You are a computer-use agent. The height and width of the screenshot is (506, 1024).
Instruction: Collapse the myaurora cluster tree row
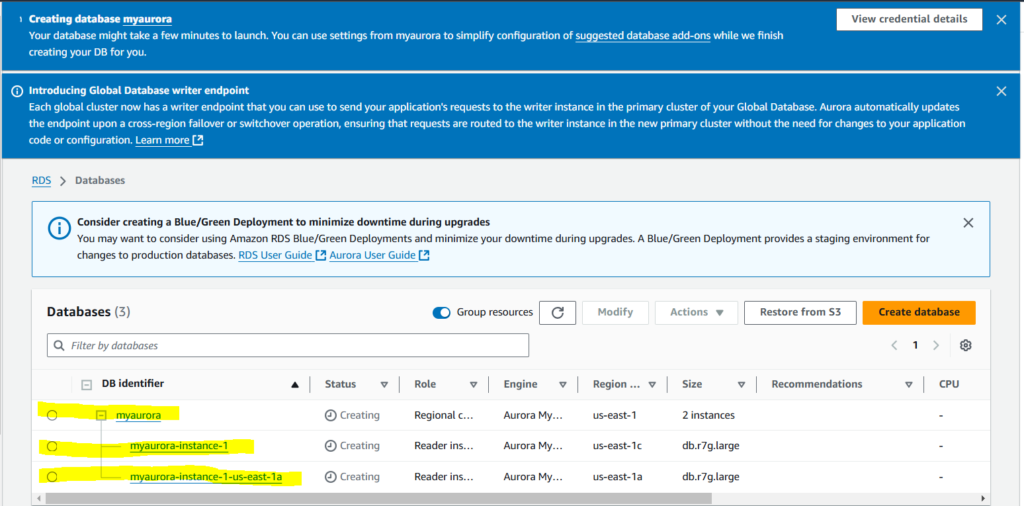pyautogui.click(x=102, y=415)
